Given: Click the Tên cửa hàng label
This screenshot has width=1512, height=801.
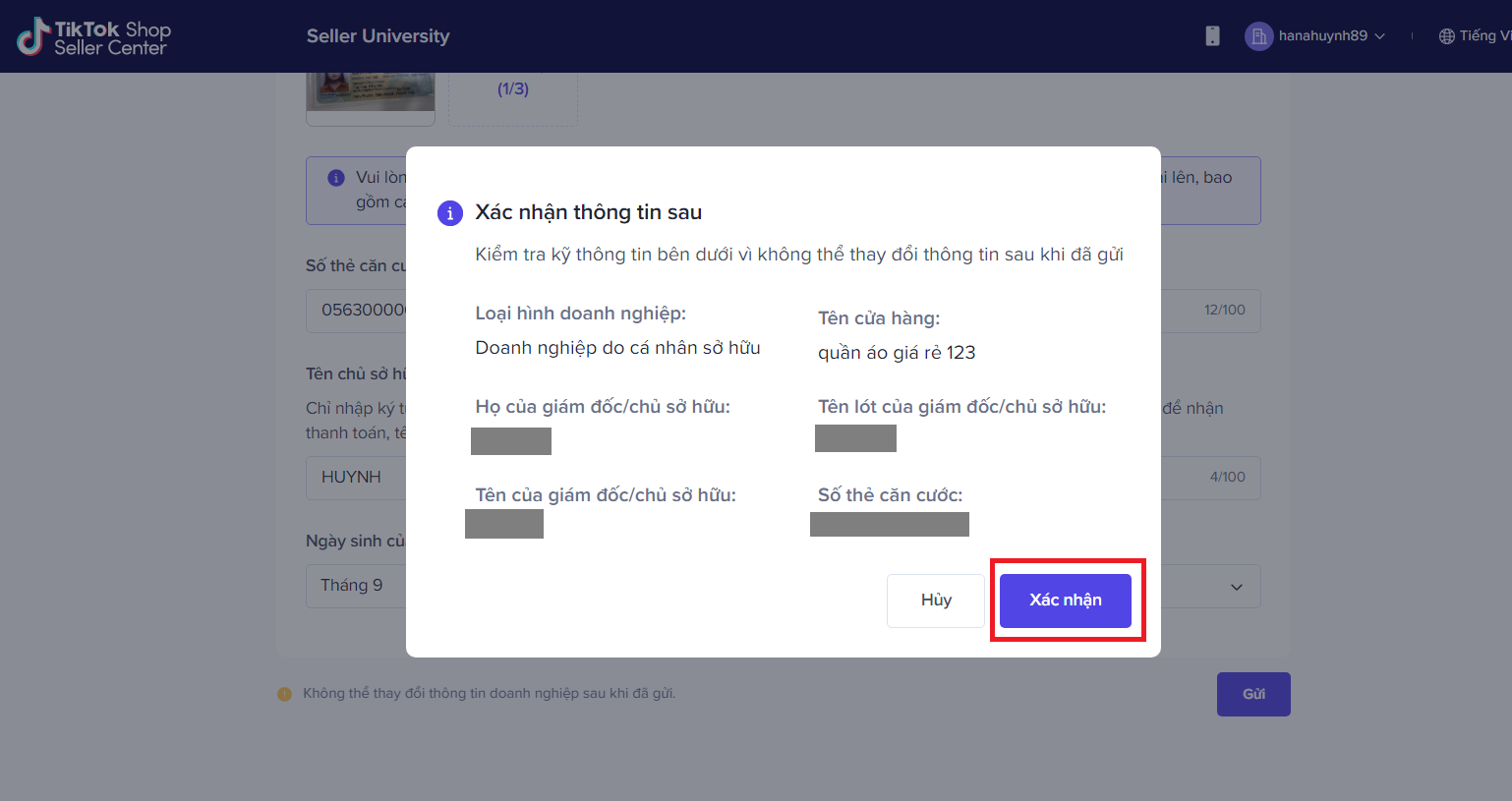Looking at the screenshot, I should [x=879, y=318].
